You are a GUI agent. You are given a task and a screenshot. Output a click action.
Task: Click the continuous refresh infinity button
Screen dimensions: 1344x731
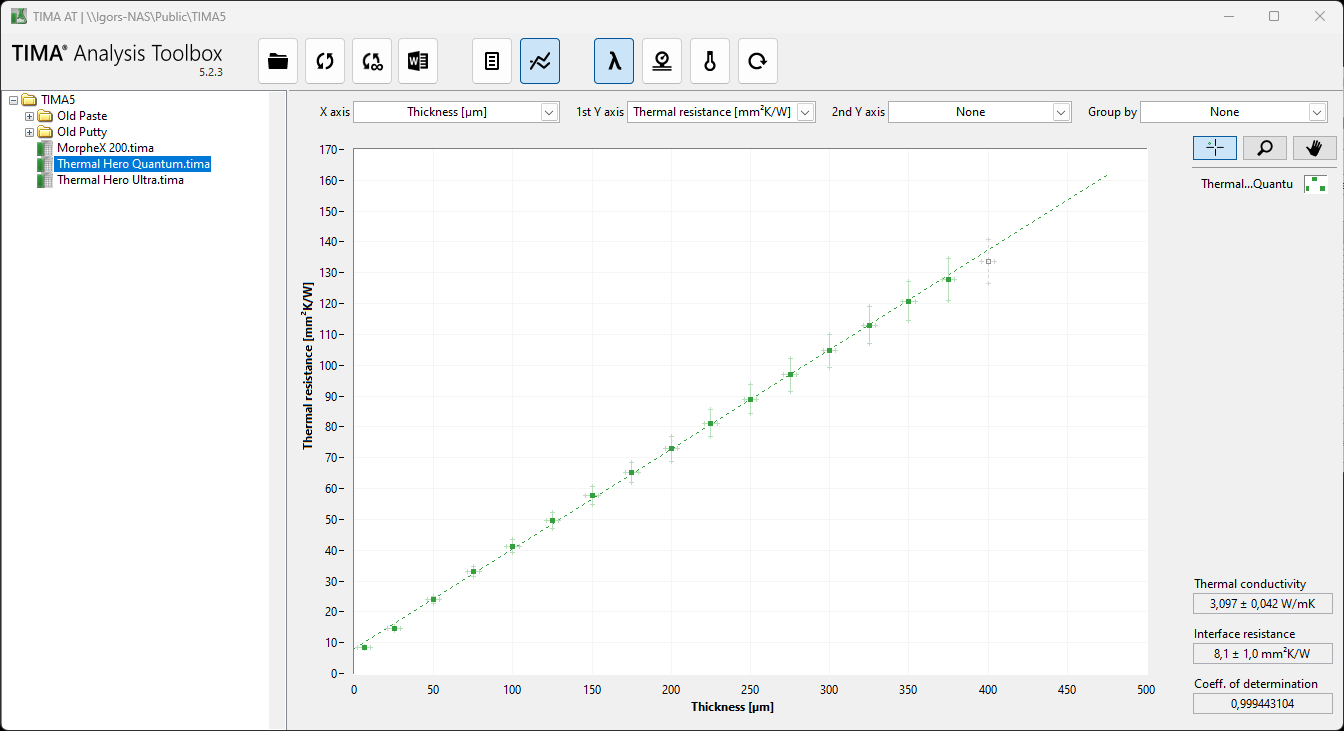coord(372,61)
